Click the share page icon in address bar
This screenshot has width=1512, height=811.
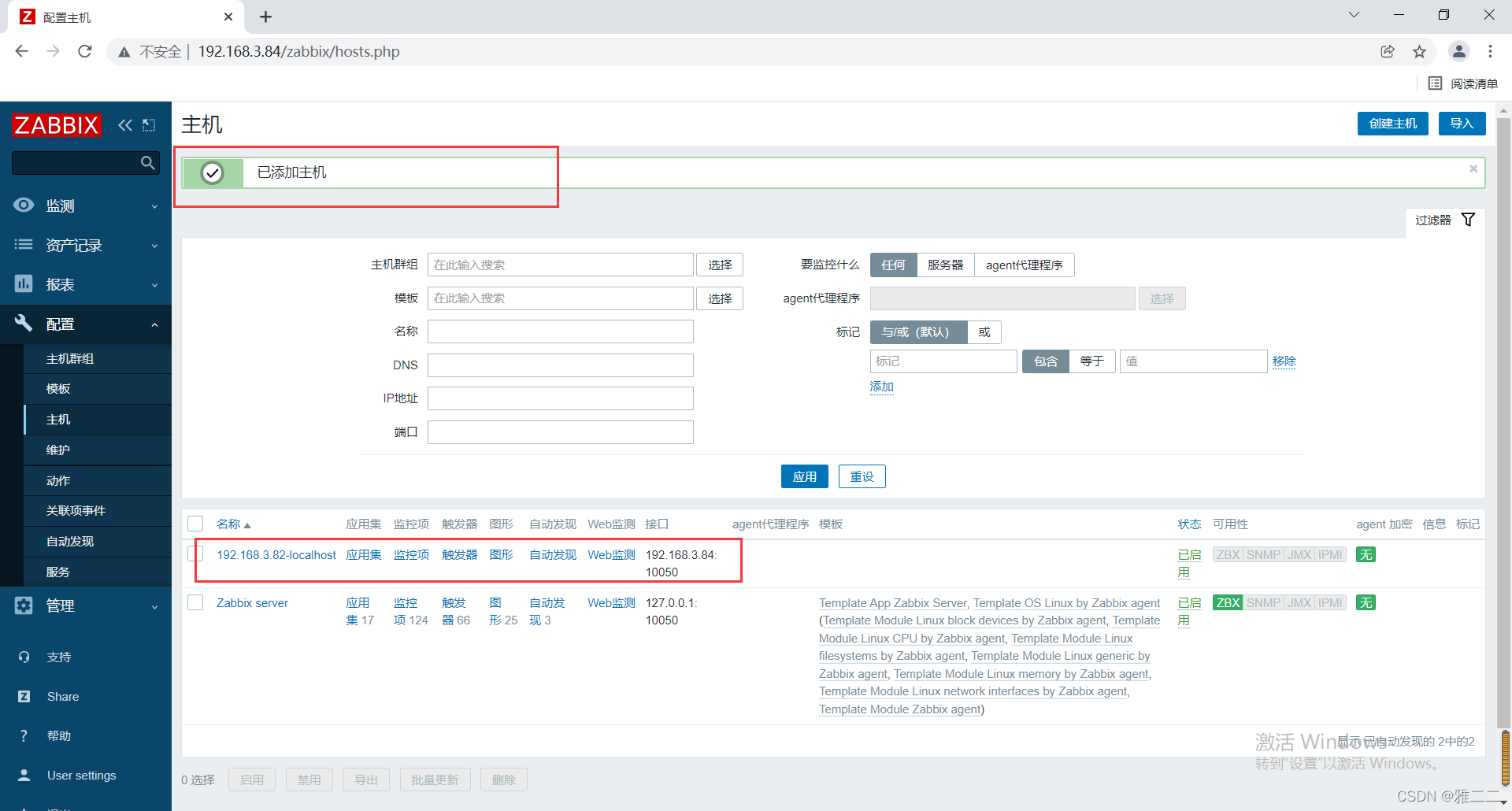click(x=1388, y=51)
